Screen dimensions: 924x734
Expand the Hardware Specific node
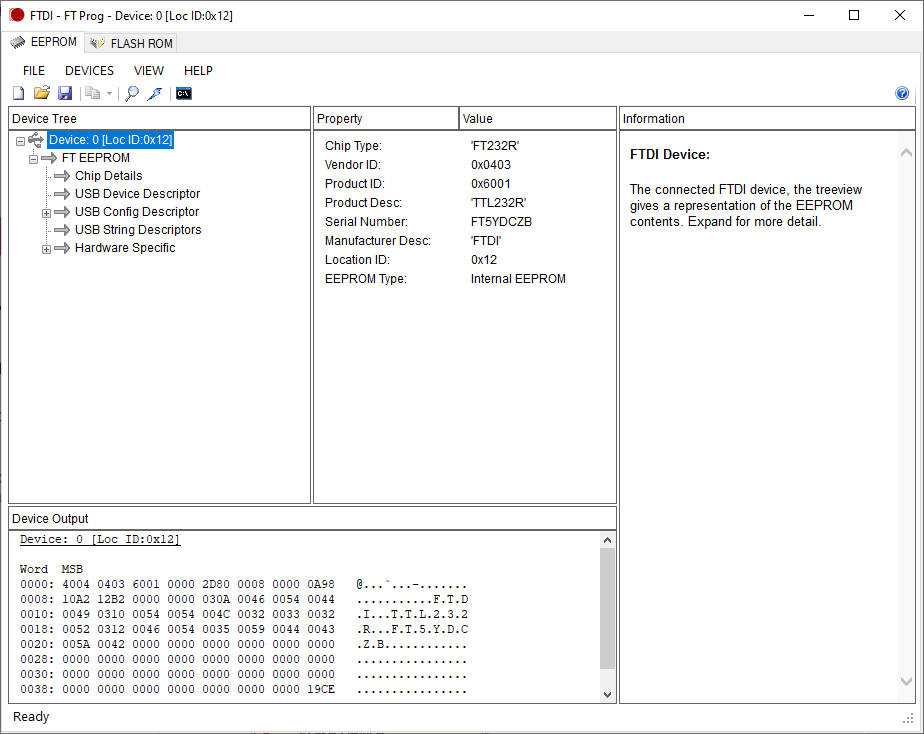(x=45, y=248)
